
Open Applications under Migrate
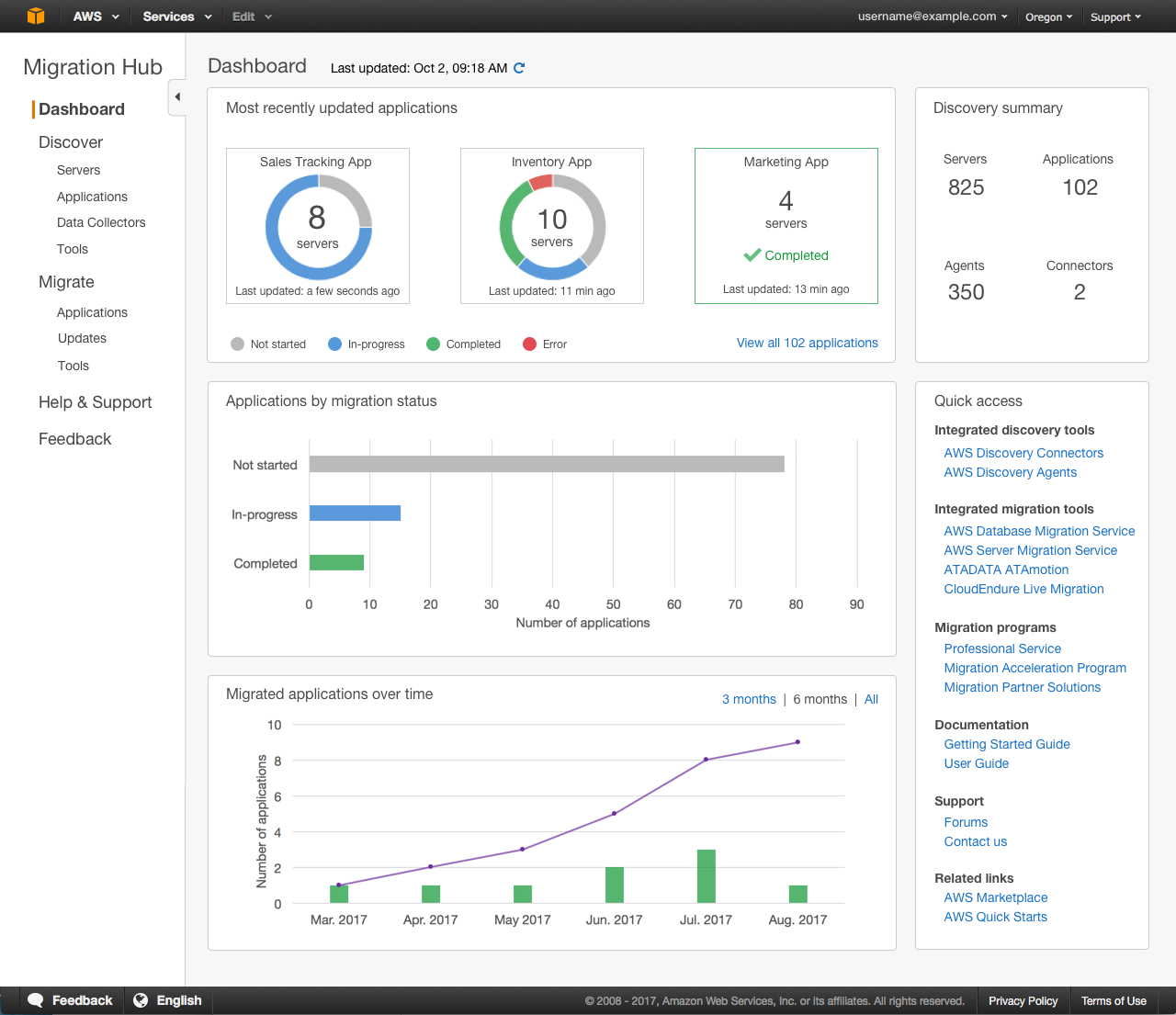pyautogui.click(x=92, y=312)
